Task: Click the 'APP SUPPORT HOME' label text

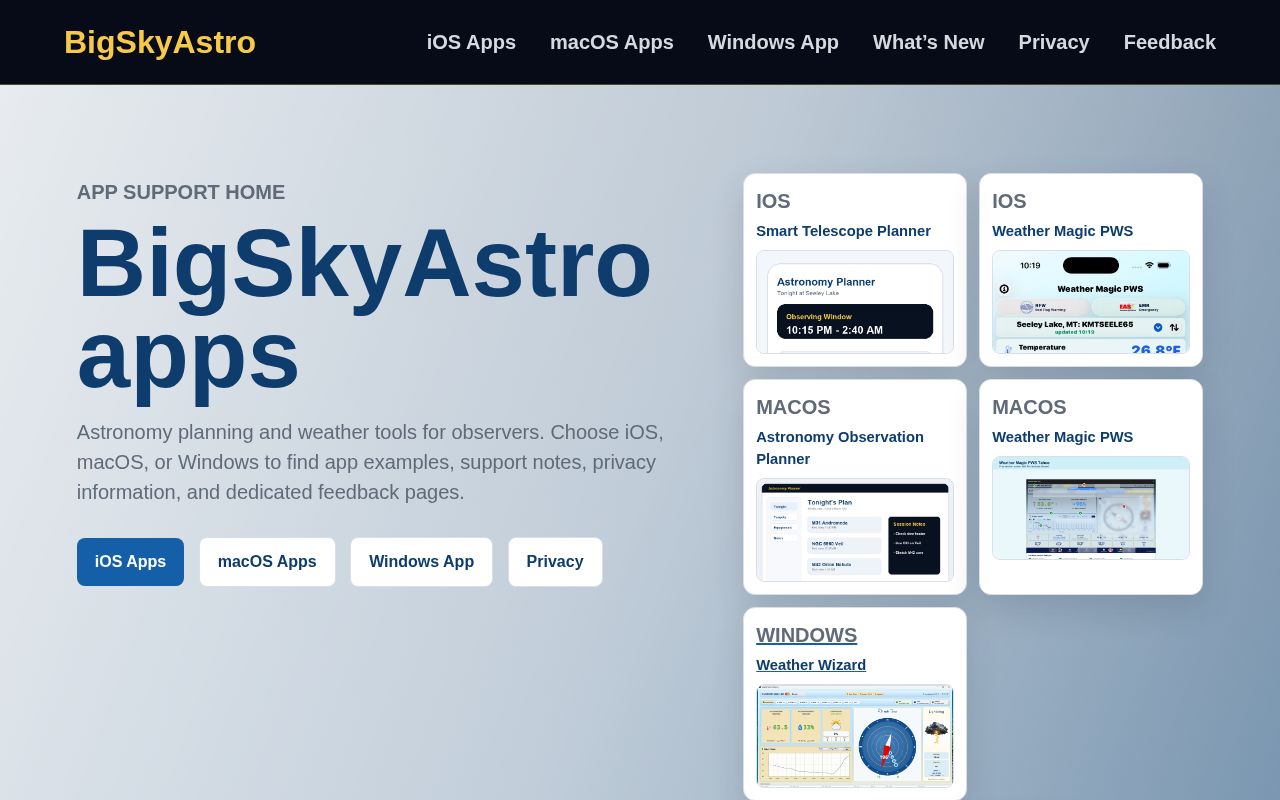Action: (181, 192)
